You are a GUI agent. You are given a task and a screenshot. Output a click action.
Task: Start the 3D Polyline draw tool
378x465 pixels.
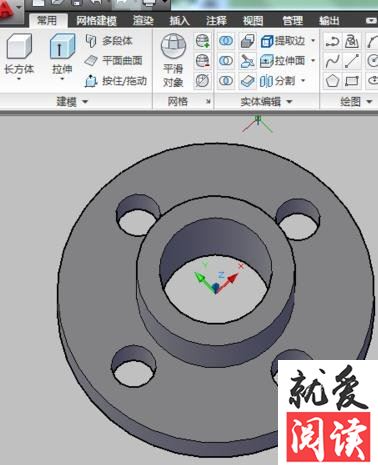(x=352, y=41)
